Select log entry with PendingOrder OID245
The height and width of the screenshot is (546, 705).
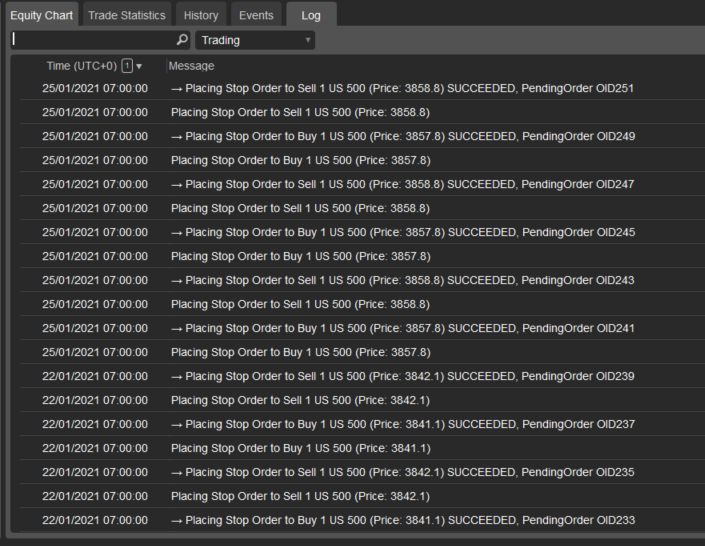tap(362, 232)
